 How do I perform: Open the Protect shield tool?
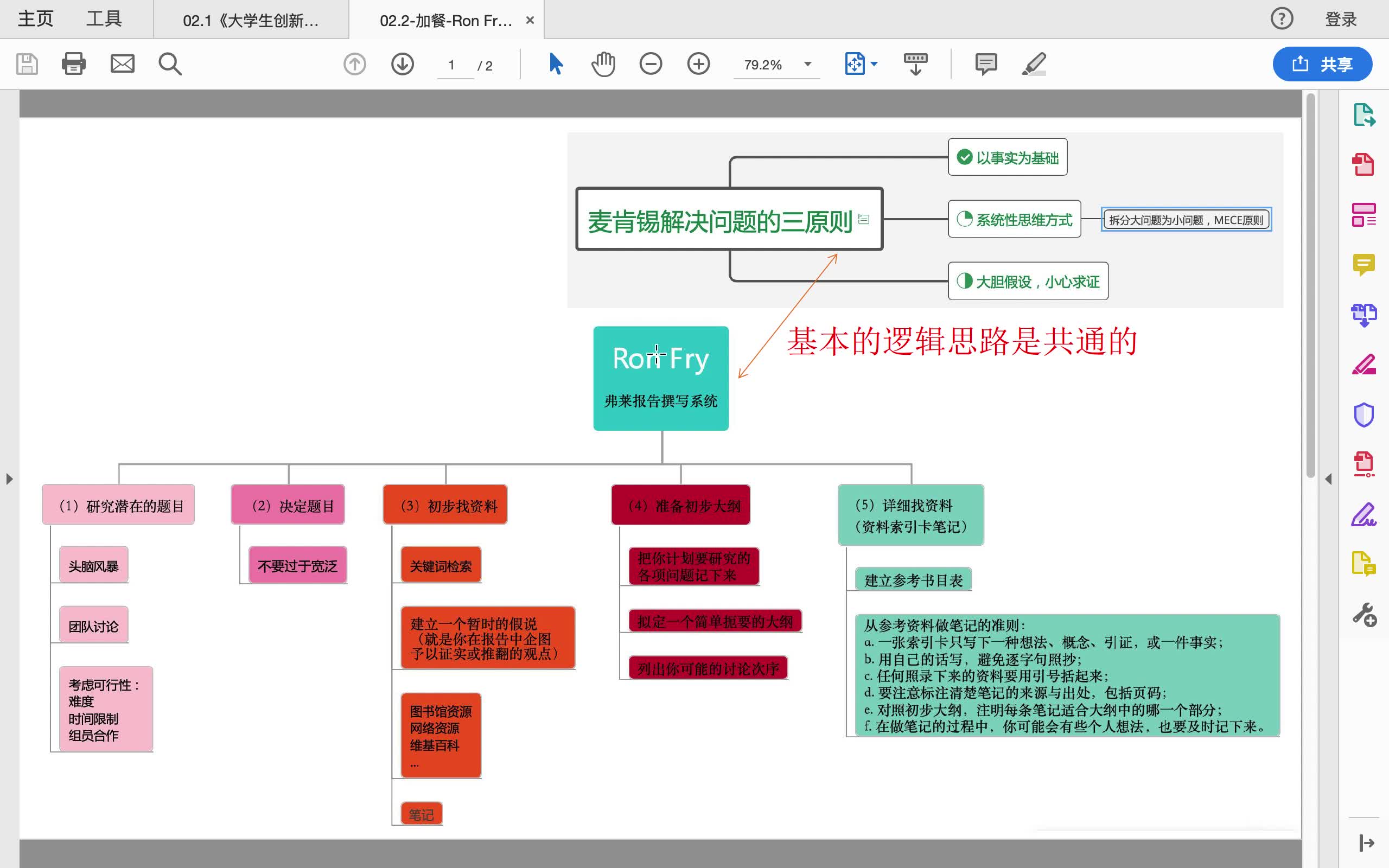coord(1363,414)
